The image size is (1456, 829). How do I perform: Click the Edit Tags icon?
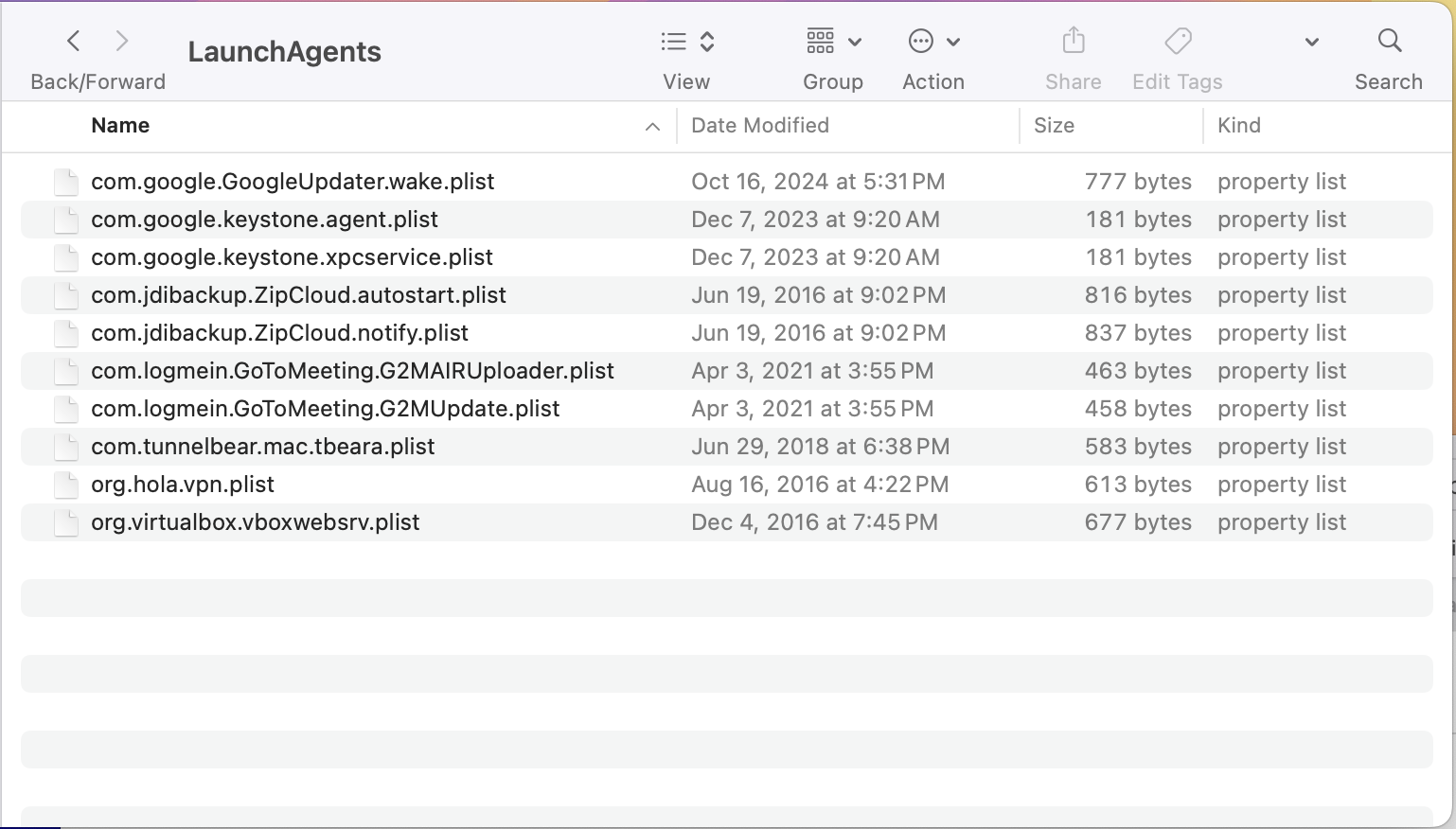(1178, 42)
